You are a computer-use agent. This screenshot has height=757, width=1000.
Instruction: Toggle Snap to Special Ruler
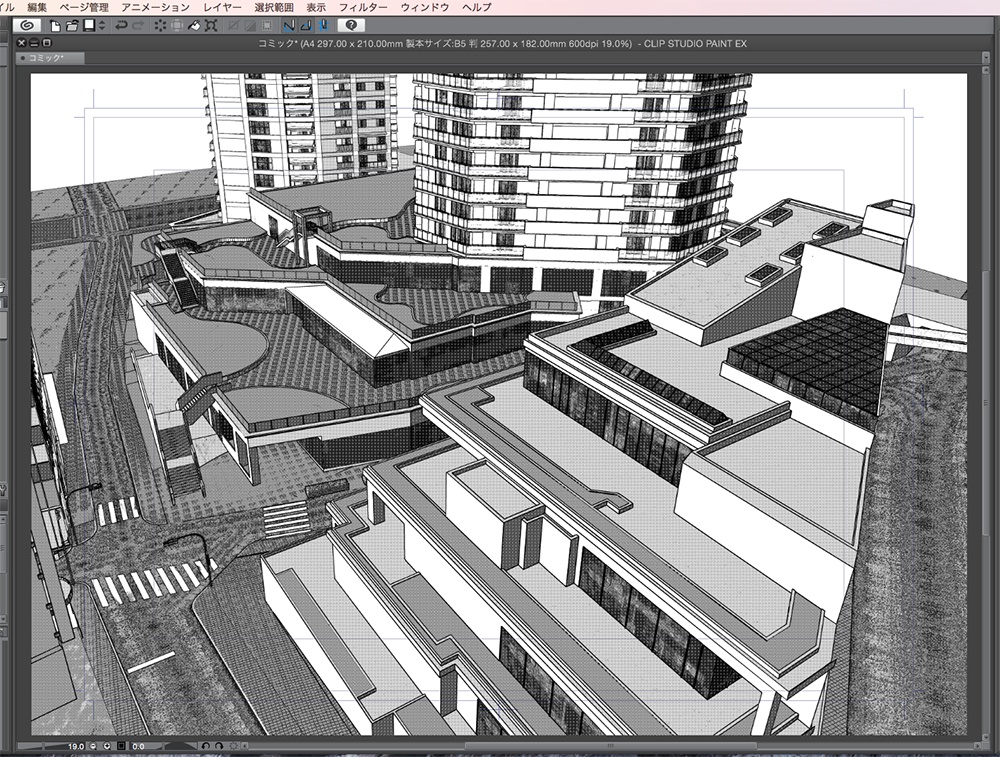(307, 24)
